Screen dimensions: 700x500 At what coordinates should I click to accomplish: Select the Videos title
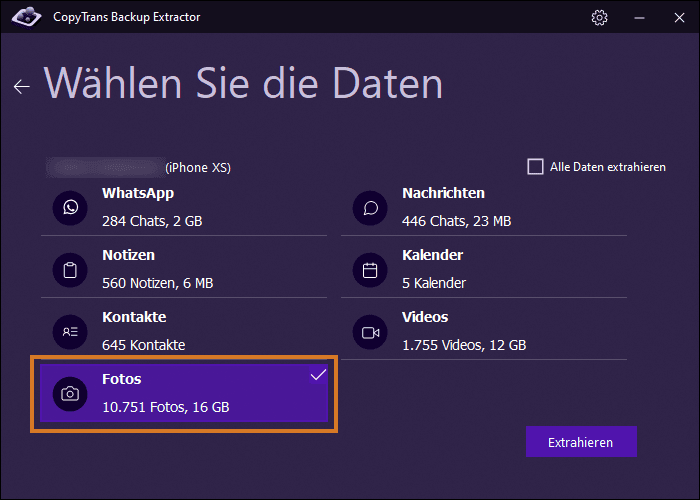pos(425,317)
